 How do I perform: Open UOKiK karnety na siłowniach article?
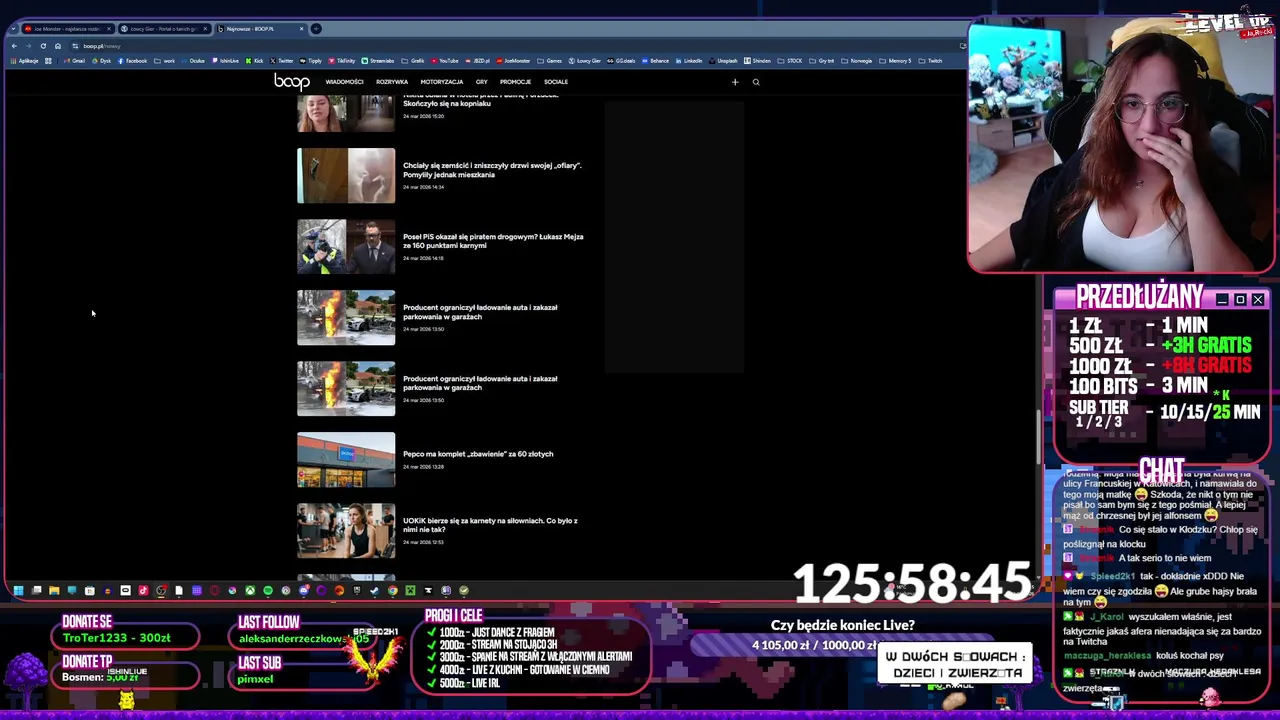(490, 525)
